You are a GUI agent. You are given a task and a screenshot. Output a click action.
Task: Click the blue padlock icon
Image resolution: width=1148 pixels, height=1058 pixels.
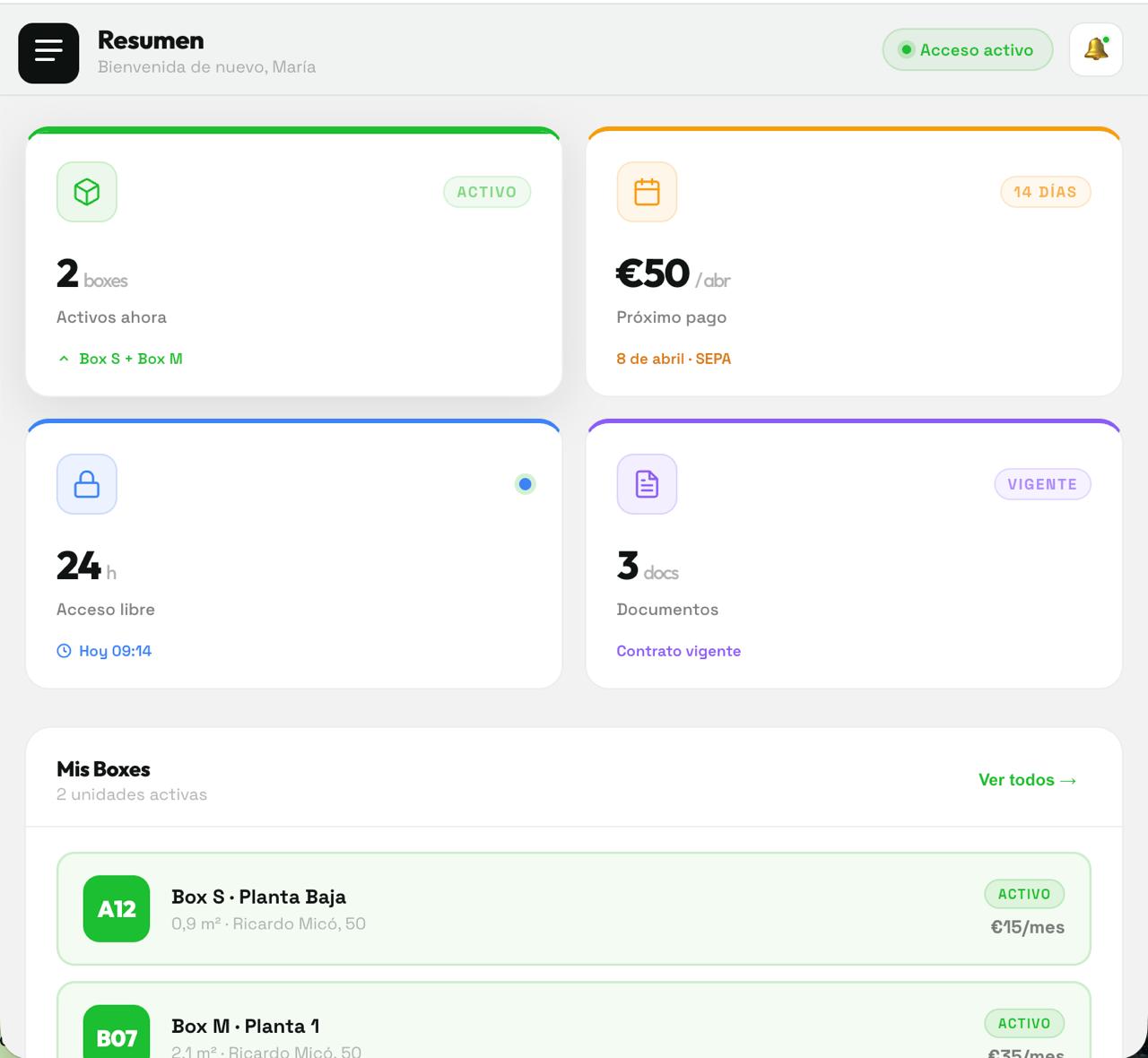(87, 484)
